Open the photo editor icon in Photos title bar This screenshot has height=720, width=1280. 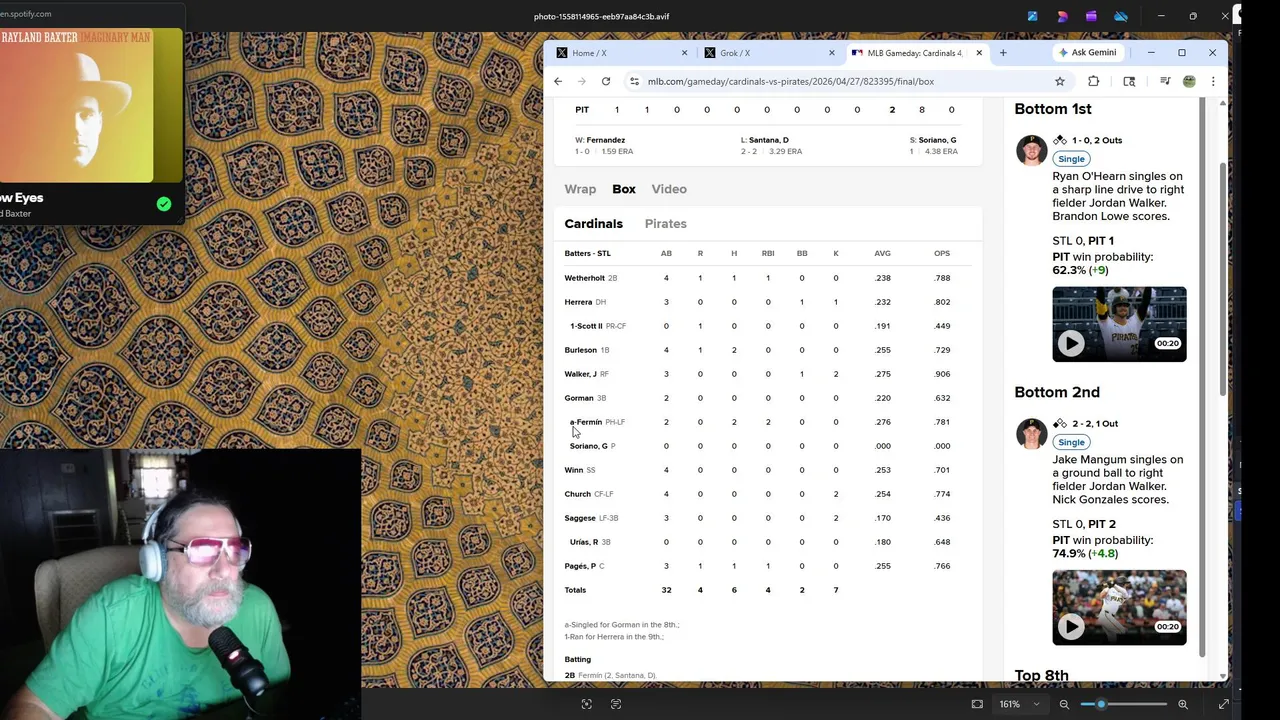(x=1032, y=16)
